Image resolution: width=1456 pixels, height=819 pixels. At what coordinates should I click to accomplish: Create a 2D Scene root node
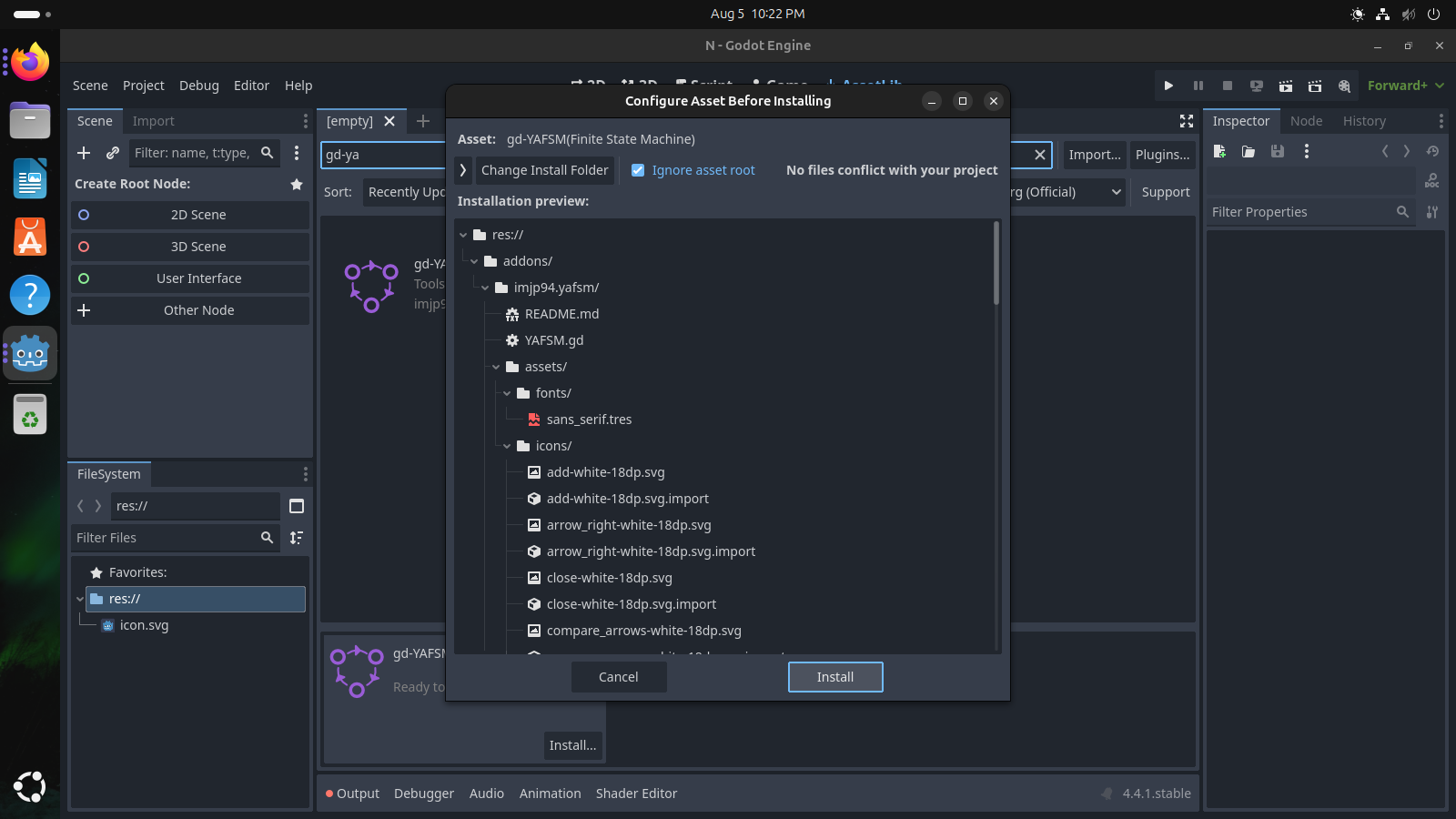[190, 215]
